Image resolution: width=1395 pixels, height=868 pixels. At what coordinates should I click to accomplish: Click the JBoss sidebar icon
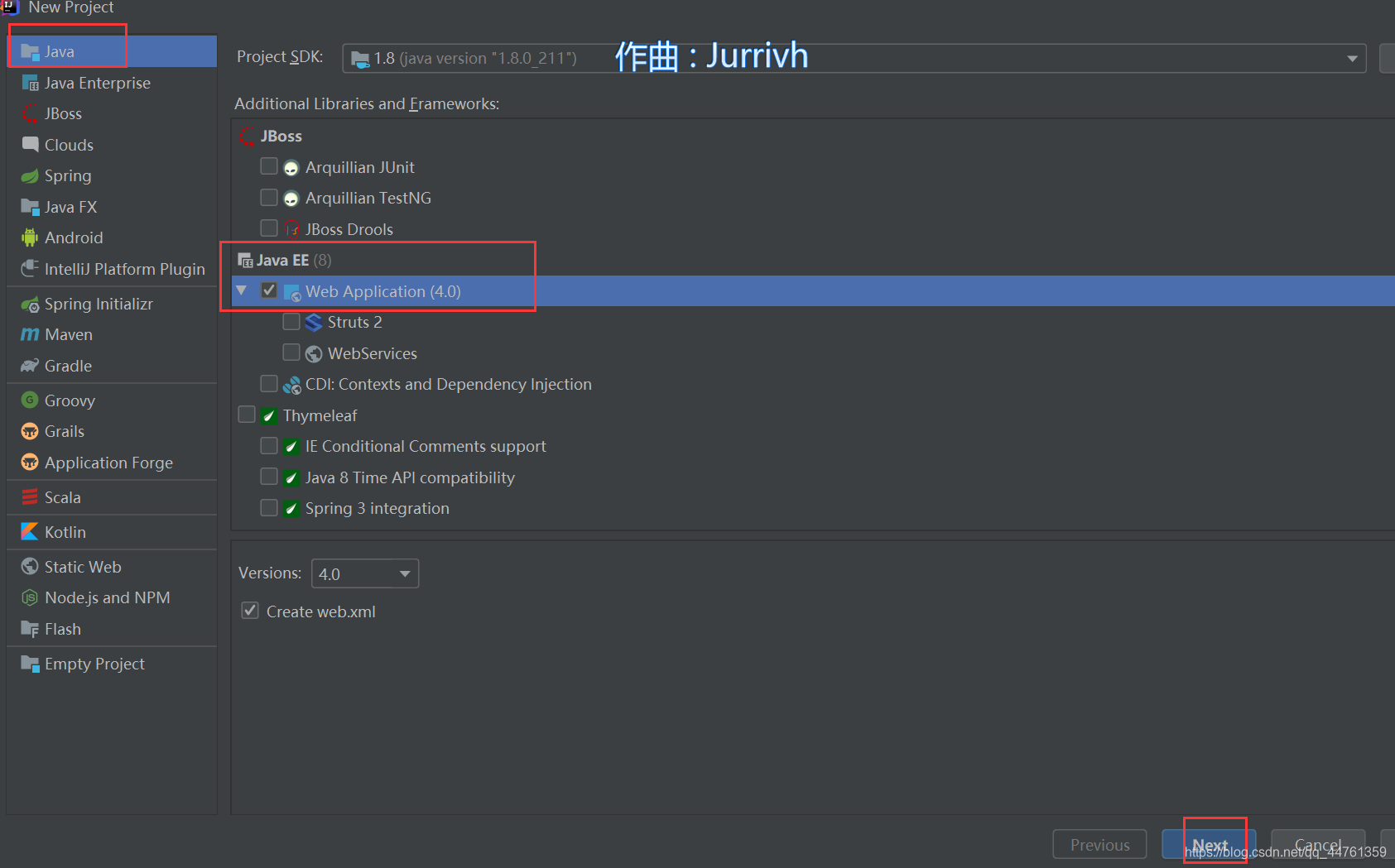(30, 113)
